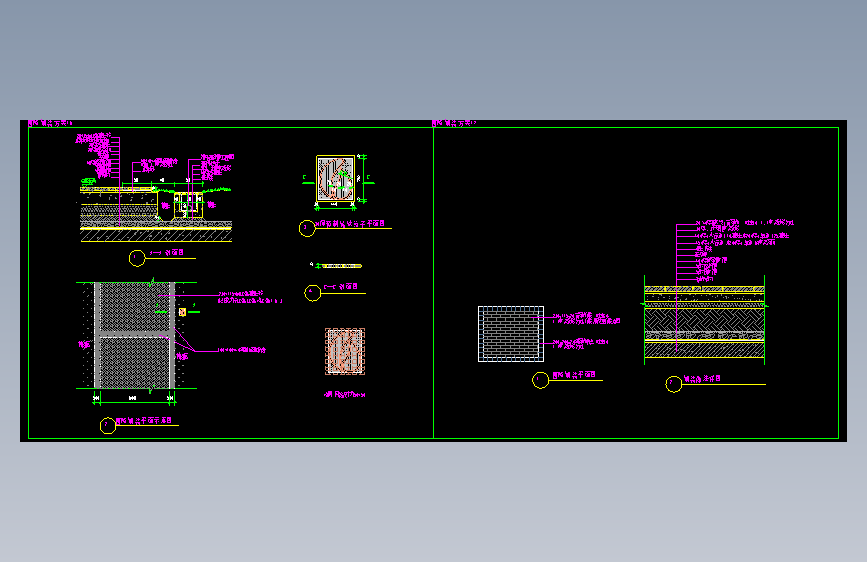Select the white-bordered brick paving plan
Image resolution: width=867 pixels, height=562 pixels.
pyautogui.click(x=511, y=334)
